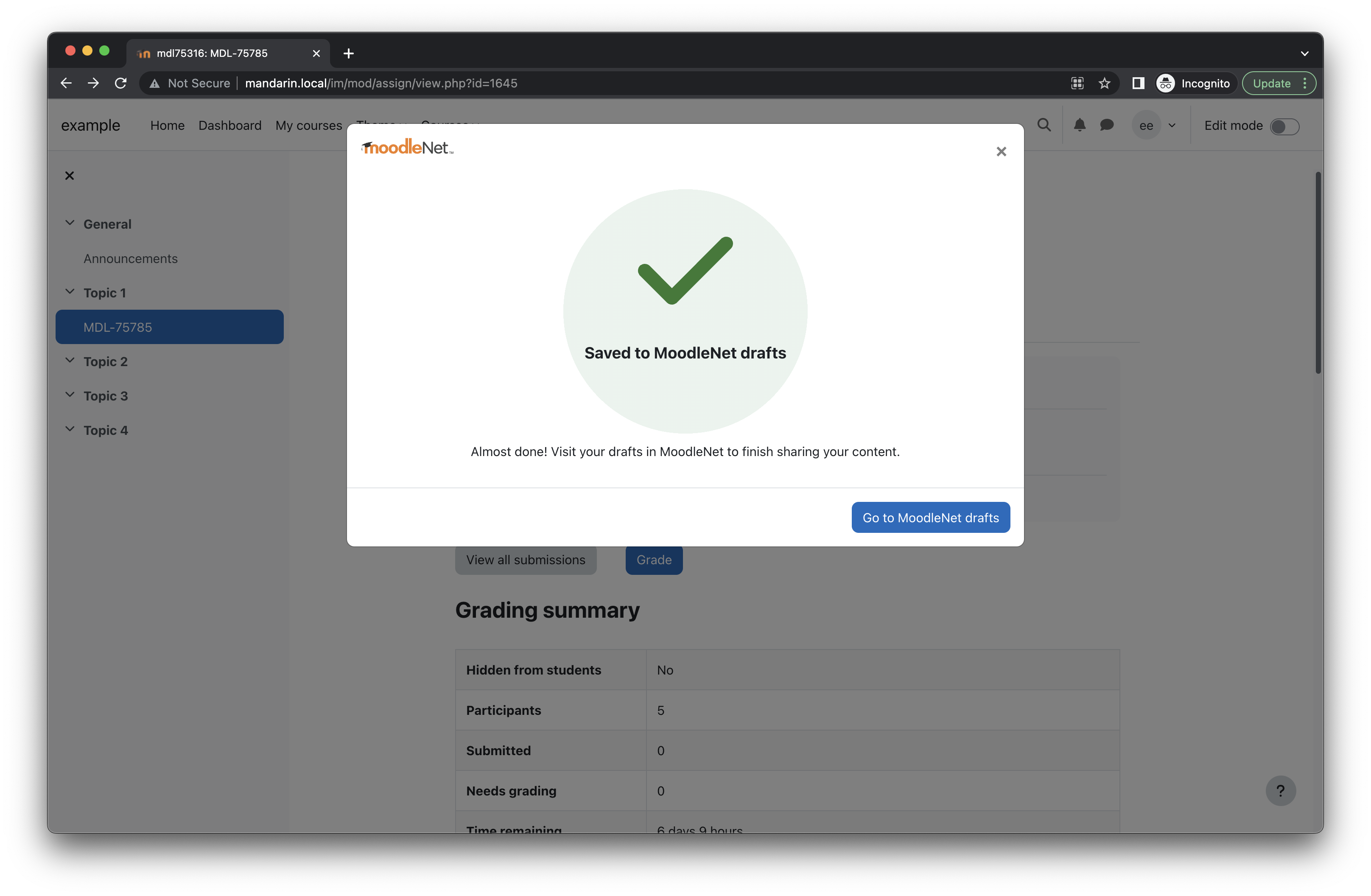Open the site search magnifier
Viewport: 1371px width, 896px height.
[1044, 125]
